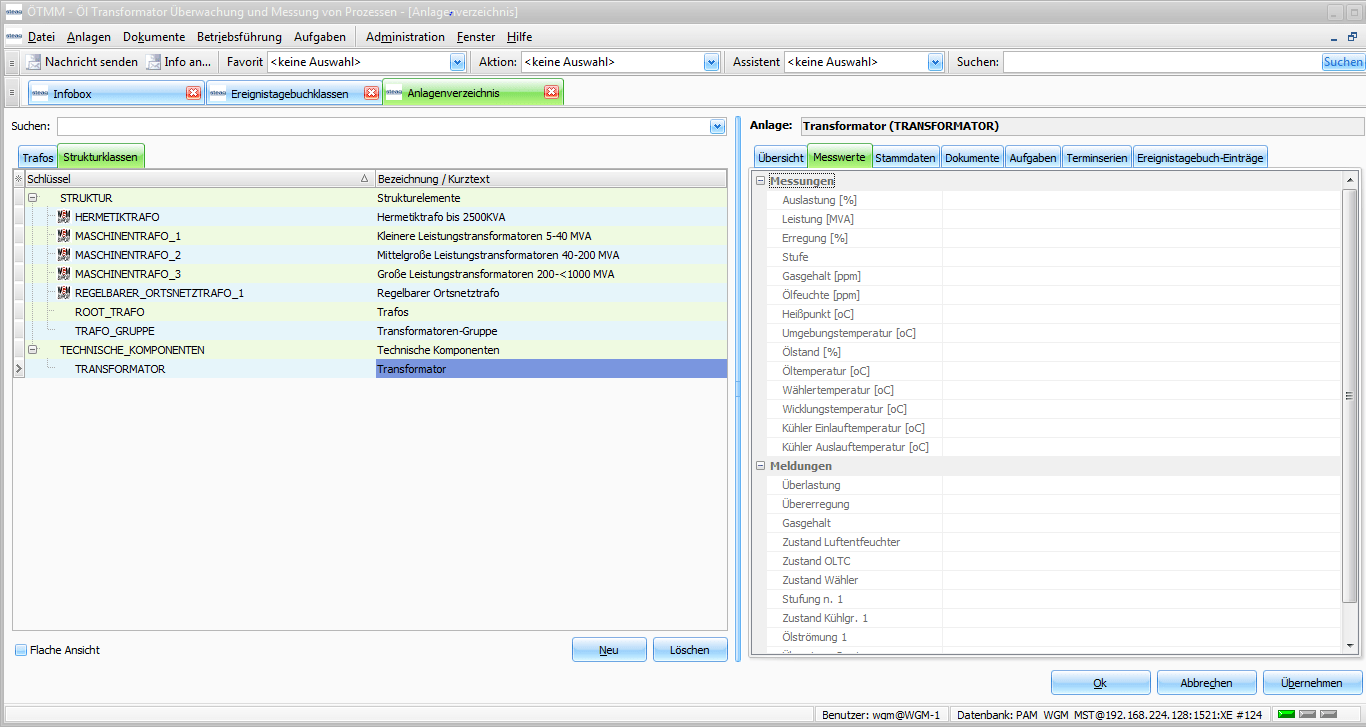Collapse the TECHNISCHE_KOMPONENTEN node
The height and width of the screenshot is (727, 1366).
click(x=33, y=350)
